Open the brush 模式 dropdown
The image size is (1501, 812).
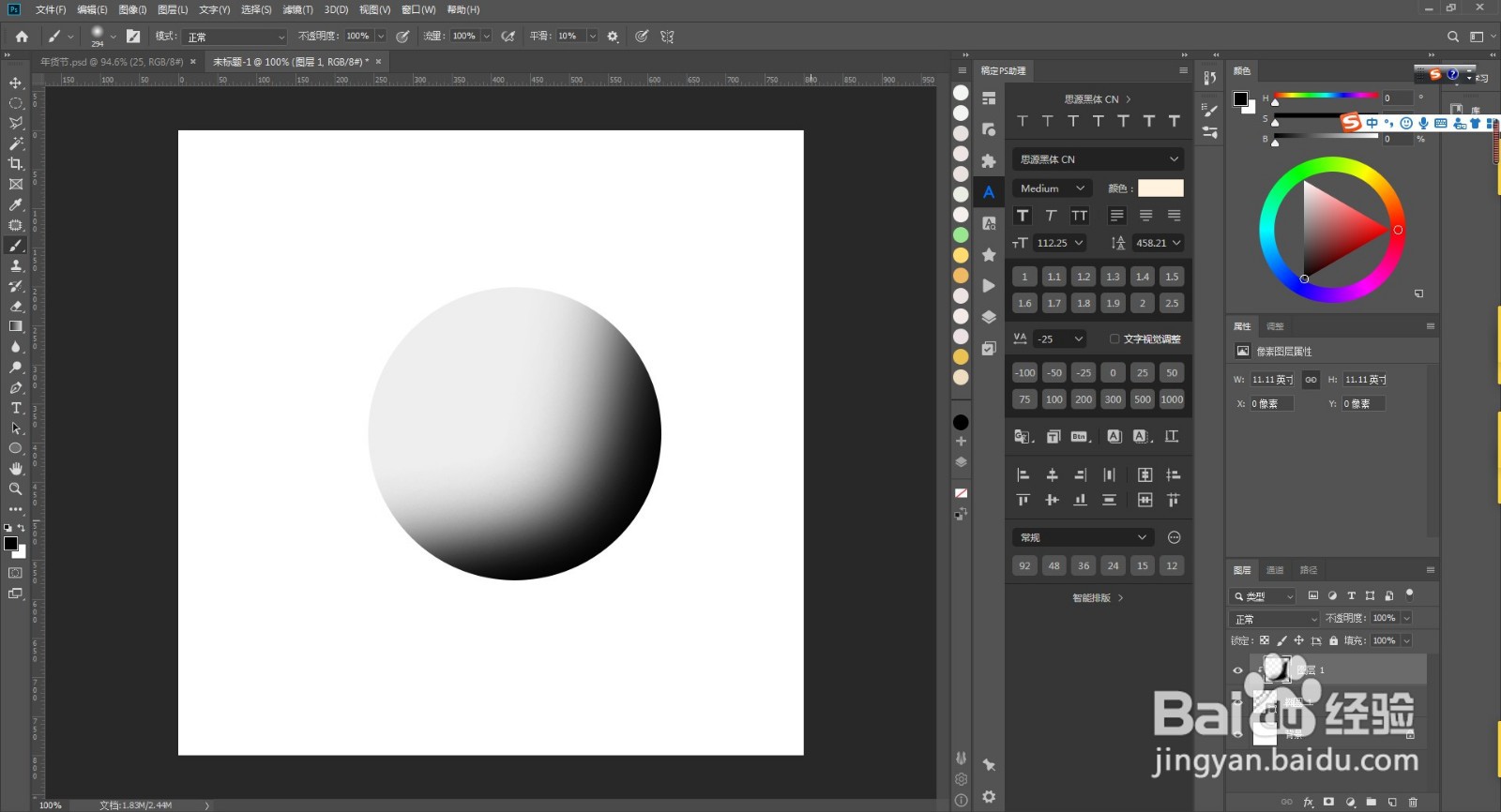235,37
